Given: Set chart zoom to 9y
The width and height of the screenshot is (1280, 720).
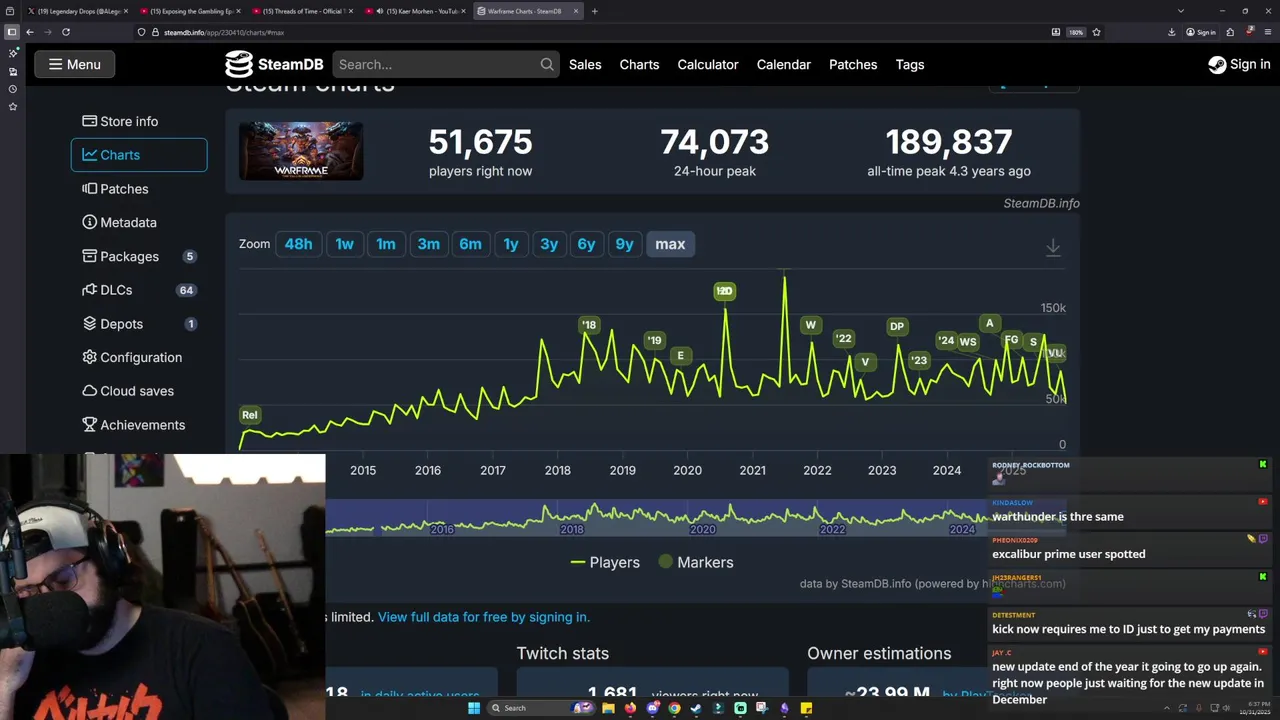Looking at the screenshot, I should [624, 244].
